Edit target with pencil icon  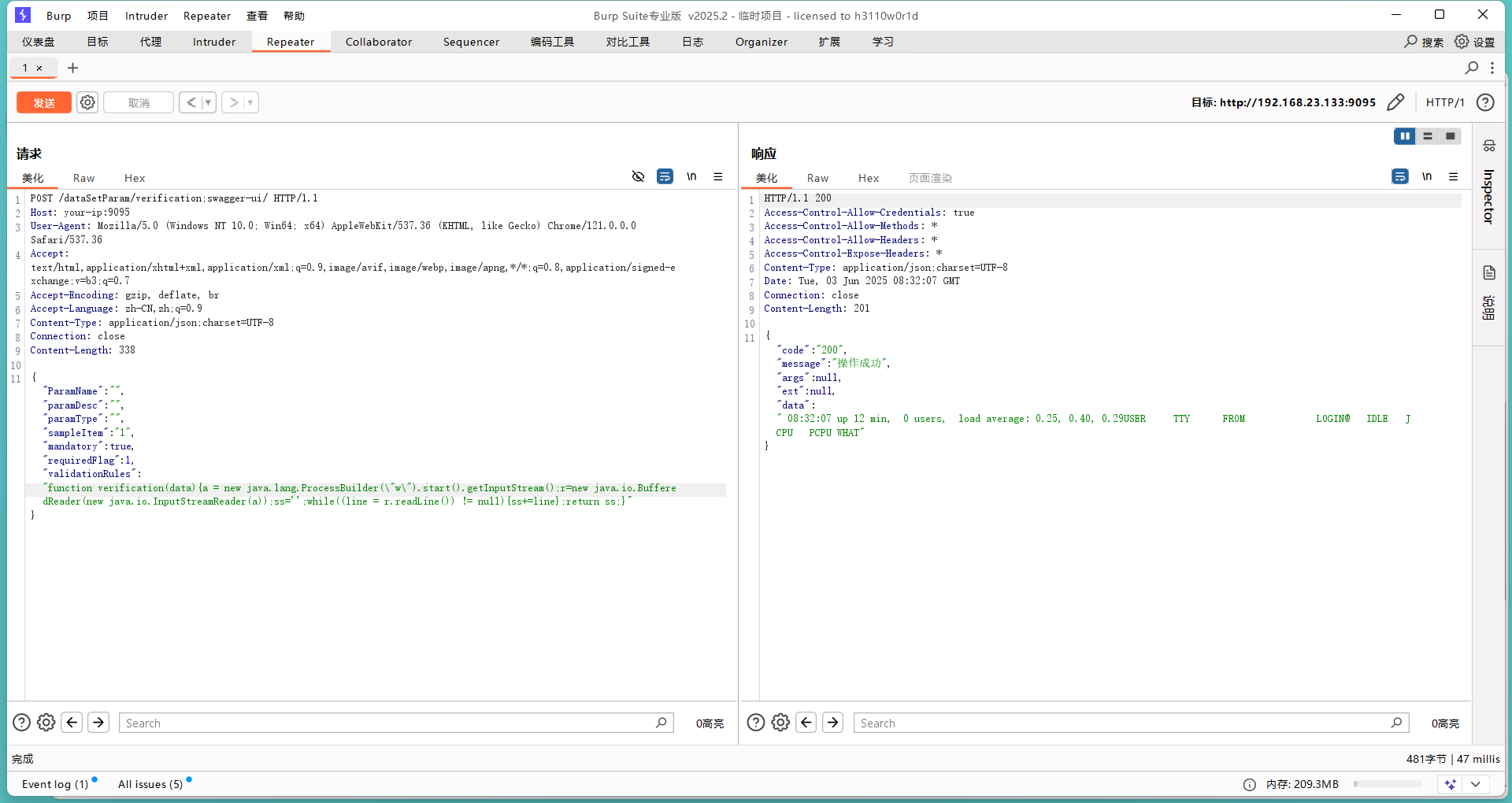[1395, 102]
